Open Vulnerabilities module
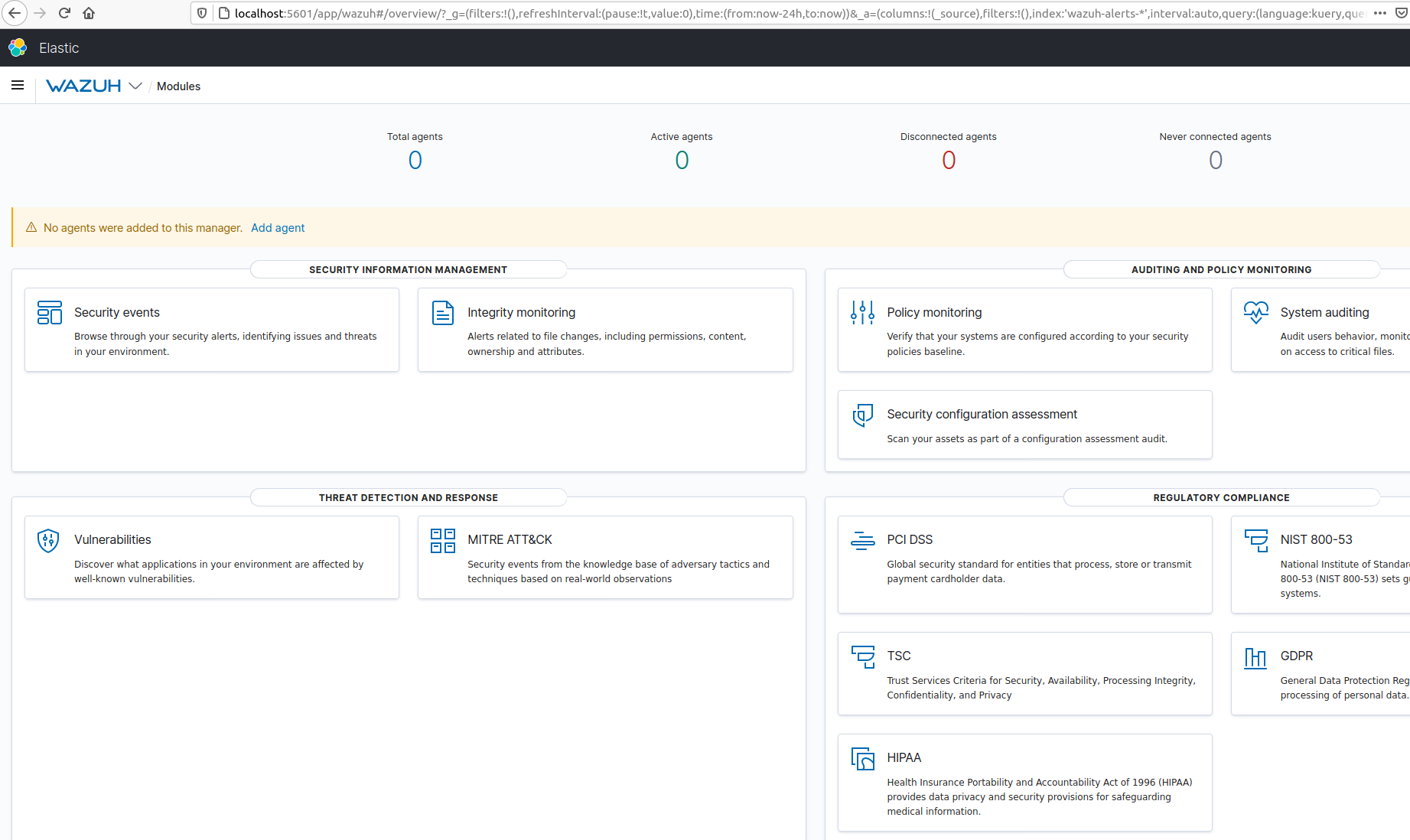 (212, 557)
